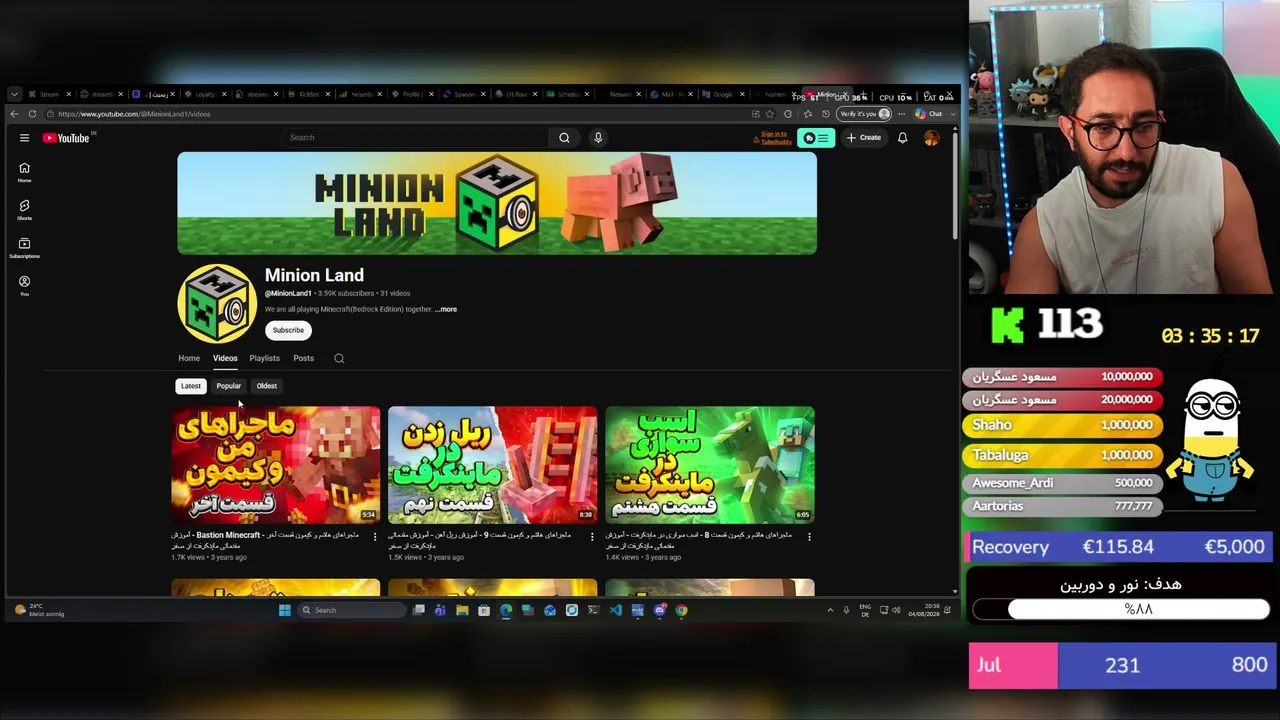
Task: Open the Minion Land channel name
Action: coord(314,275)
